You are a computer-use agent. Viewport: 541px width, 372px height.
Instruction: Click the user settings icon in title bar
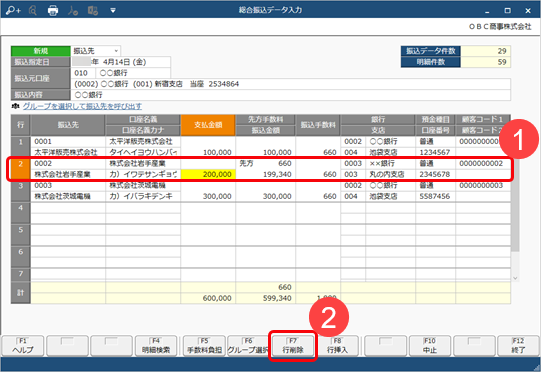tap(73, 11)
